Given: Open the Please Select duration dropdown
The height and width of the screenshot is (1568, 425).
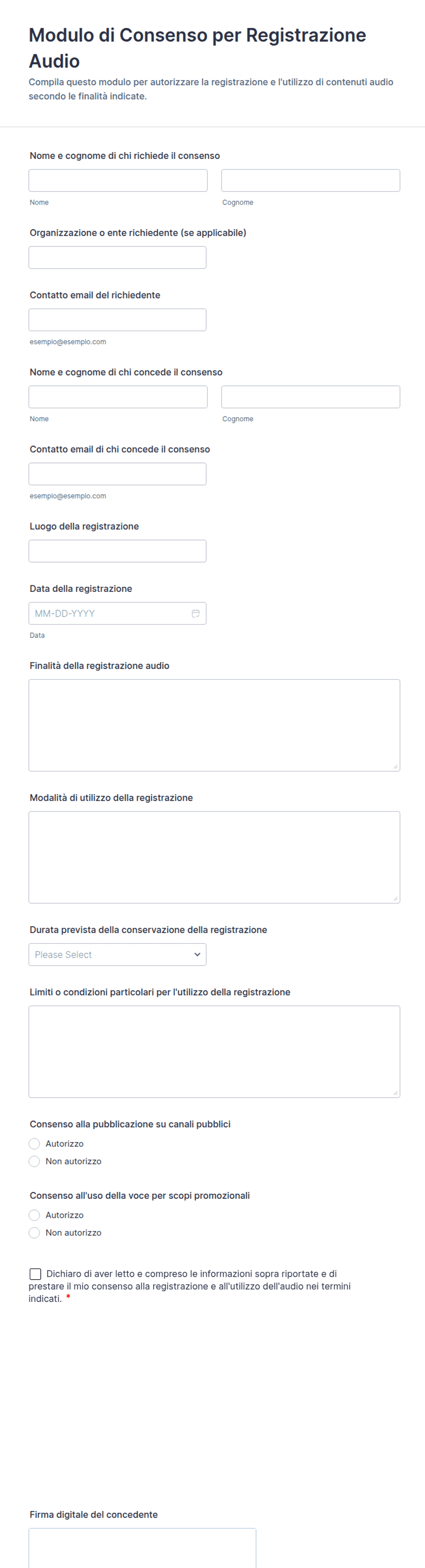Looking at the screenshot, I should (117, 954).
